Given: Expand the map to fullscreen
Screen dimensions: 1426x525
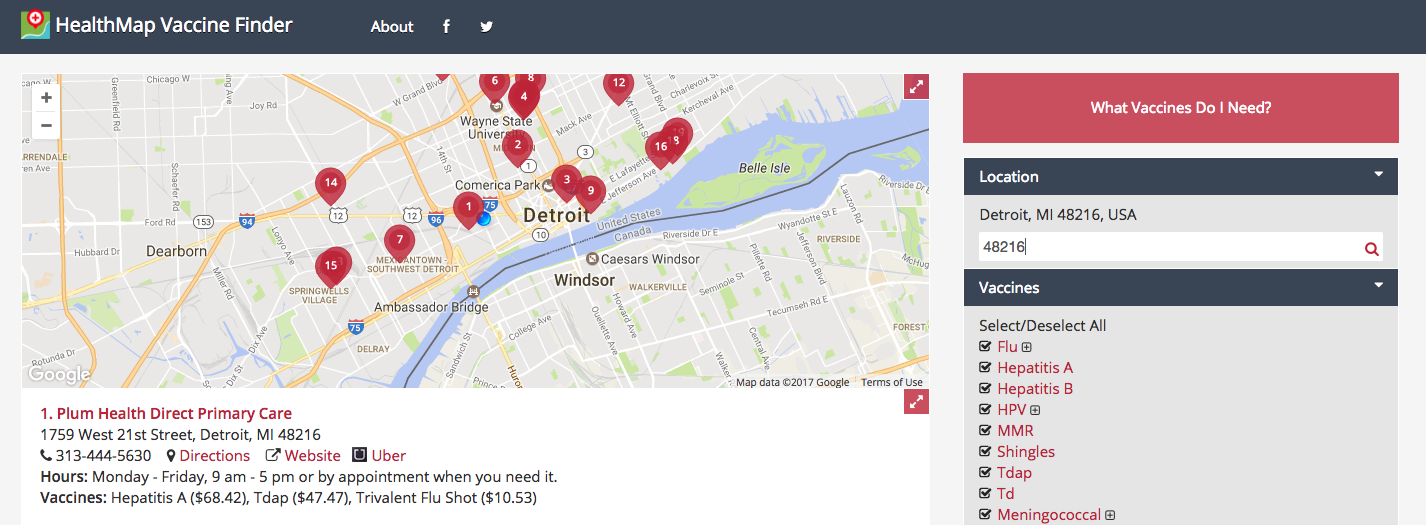Looking at the screenshot, I should [x=916, y=86].
